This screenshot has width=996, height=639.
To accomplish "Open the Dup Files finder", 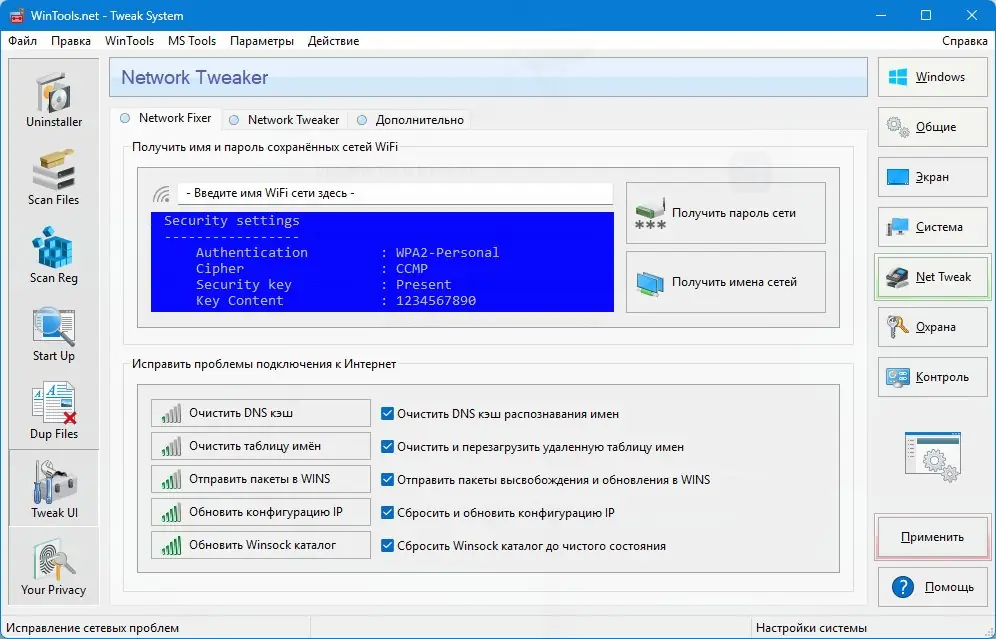I will click(x=53, y=411).
